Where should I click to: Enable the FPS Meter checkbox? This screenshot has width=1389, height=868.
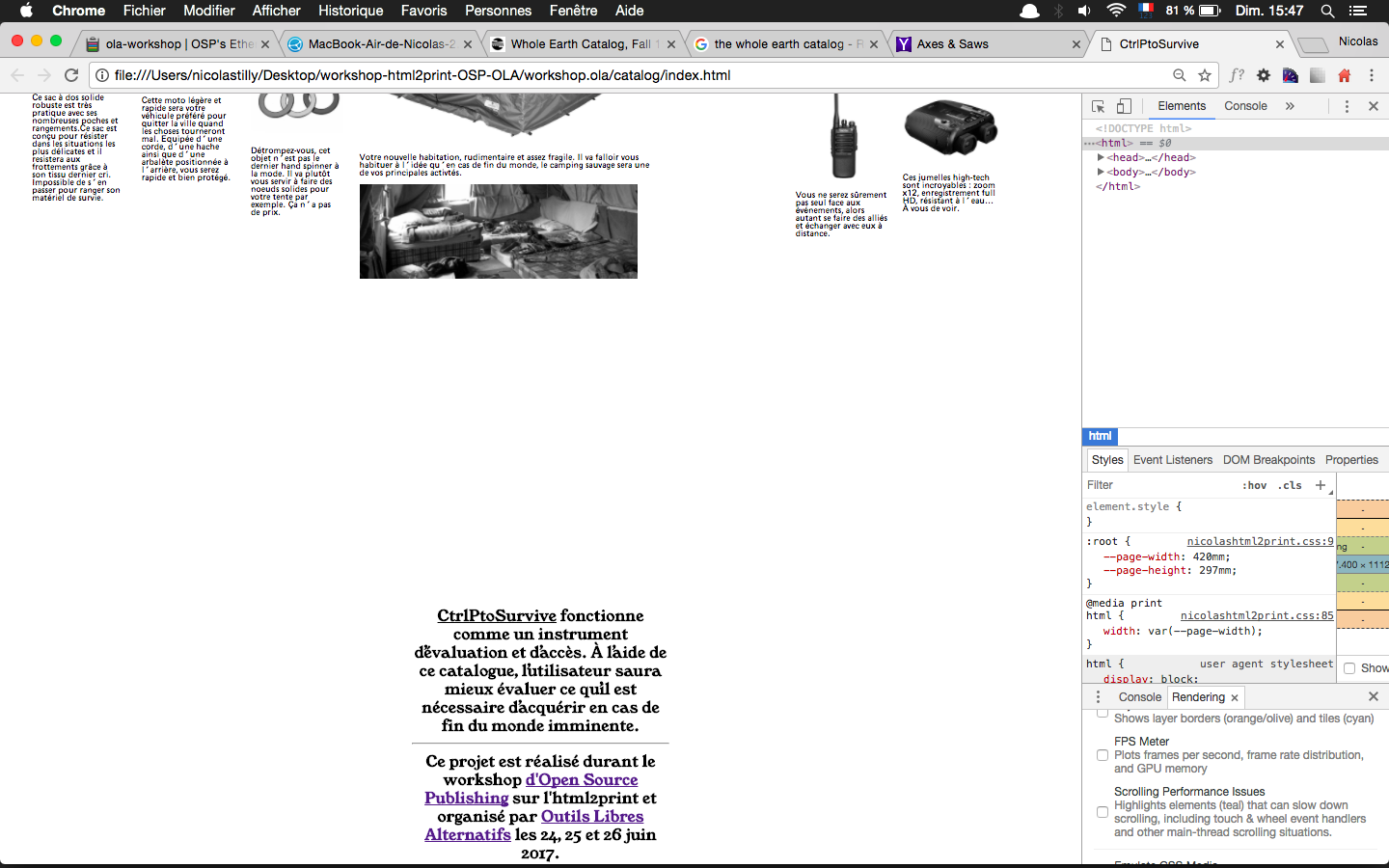(1103, 755)
